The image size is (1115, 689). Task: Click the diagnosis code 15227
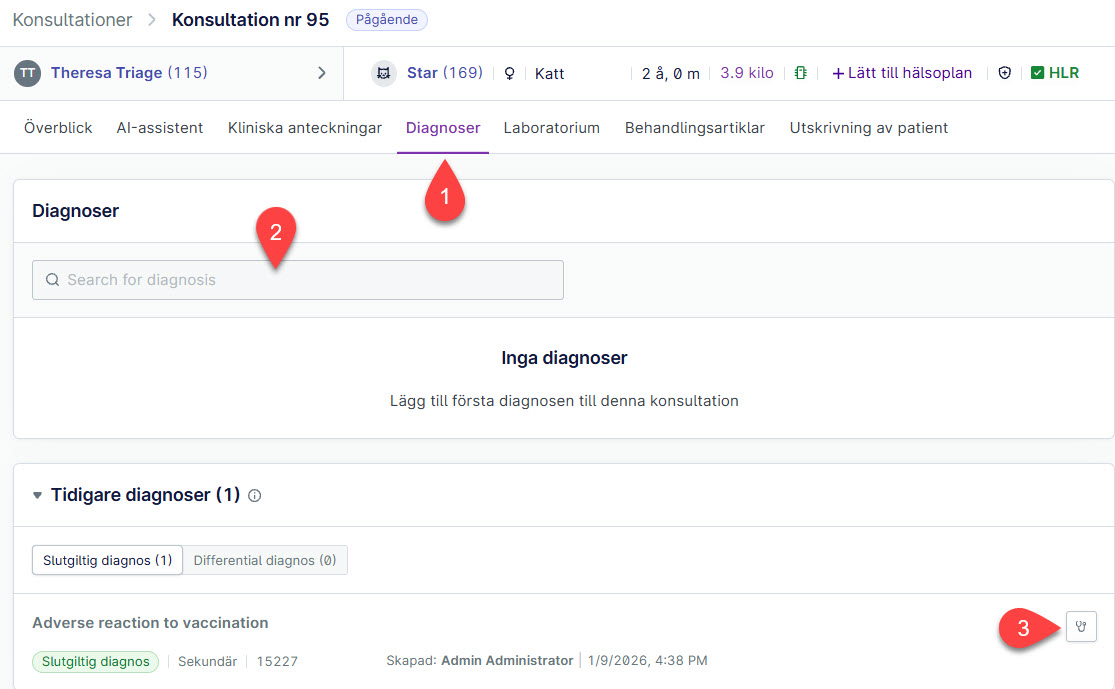point(277,661)
